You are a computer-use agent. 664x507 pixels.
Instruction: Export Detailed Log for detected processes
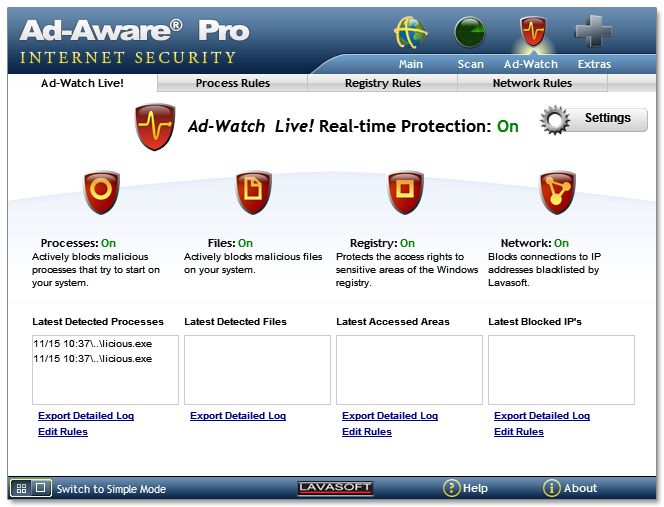[x=86, y=416]
